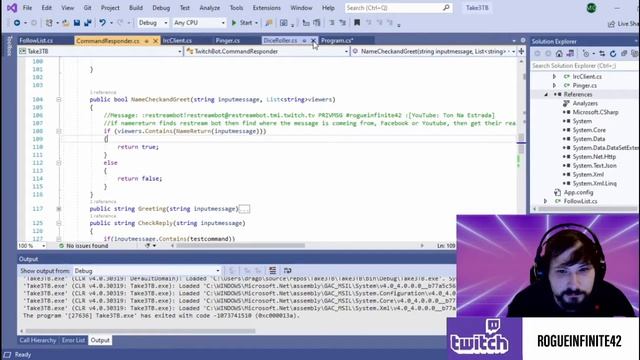Click the Visual Studio logo icon
Screen dimensions: 640x360
[x=12, y=8]
